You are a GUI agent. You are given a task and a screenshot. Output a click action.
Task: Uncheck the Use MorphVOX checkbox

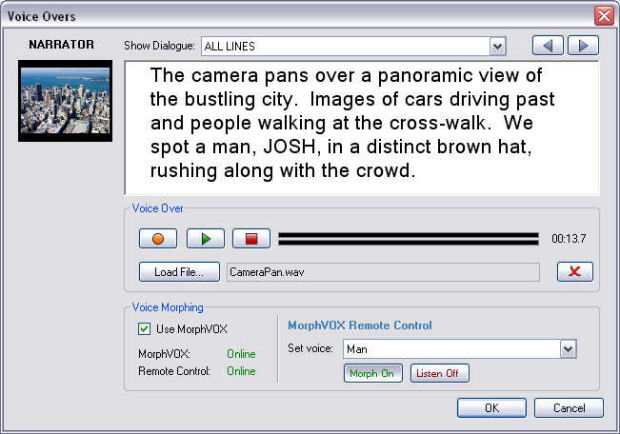[x=144, y=329]
